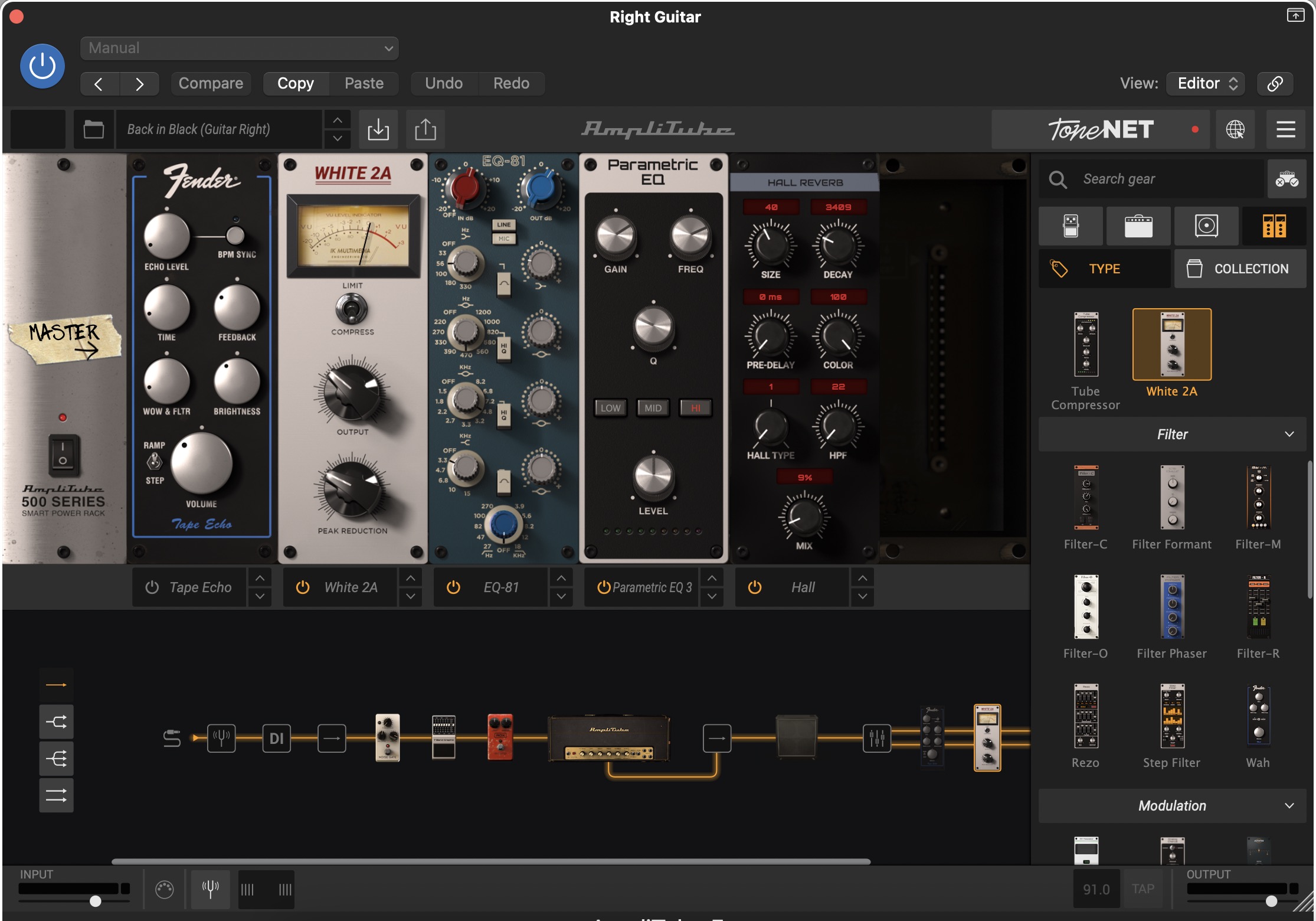
Task: Click the DI node in signal chain
Action: (276, 738)
